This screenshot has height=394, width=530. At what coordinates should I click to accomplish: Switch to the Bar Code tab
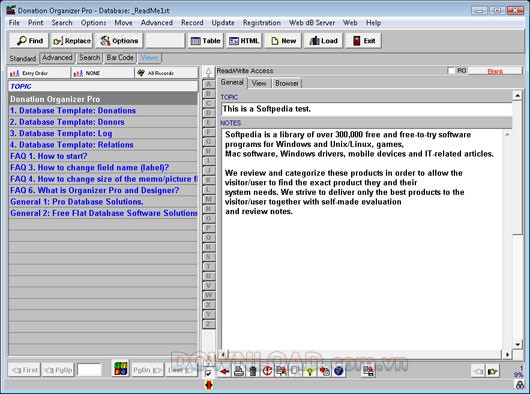click(x=120, y=58)
